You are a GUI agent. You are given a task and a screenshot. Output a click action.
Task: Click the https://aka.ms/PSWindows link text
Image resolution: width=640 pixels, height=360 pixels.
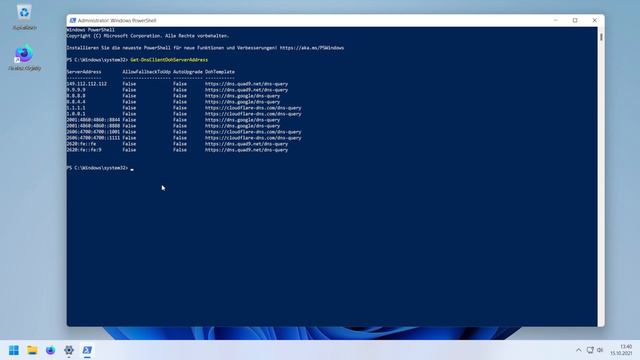pos(312,48)
